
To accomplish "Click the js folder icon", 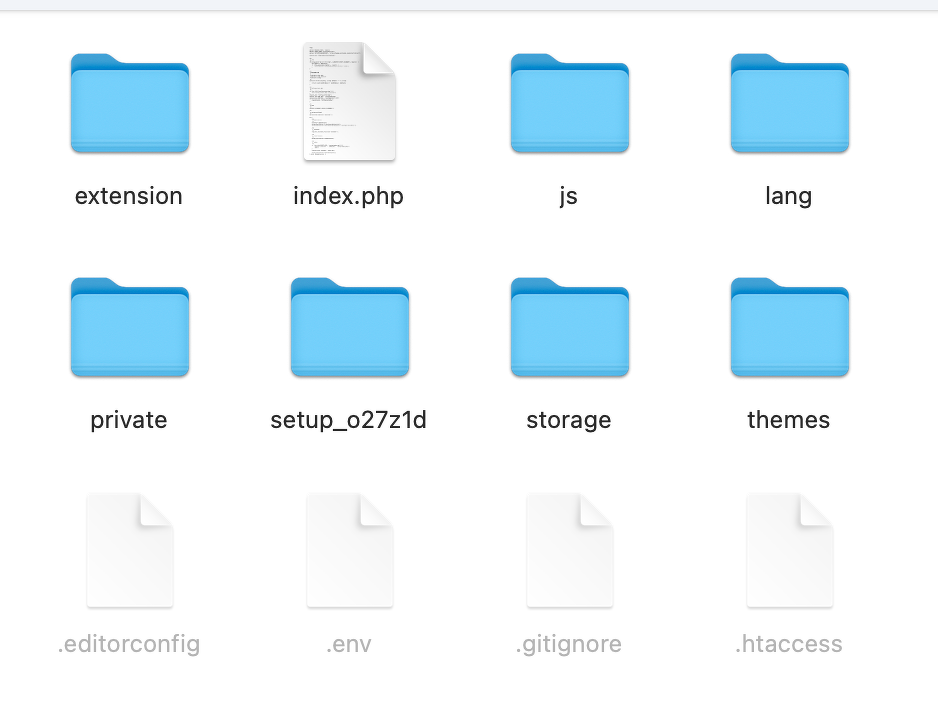I will [570, 103].
